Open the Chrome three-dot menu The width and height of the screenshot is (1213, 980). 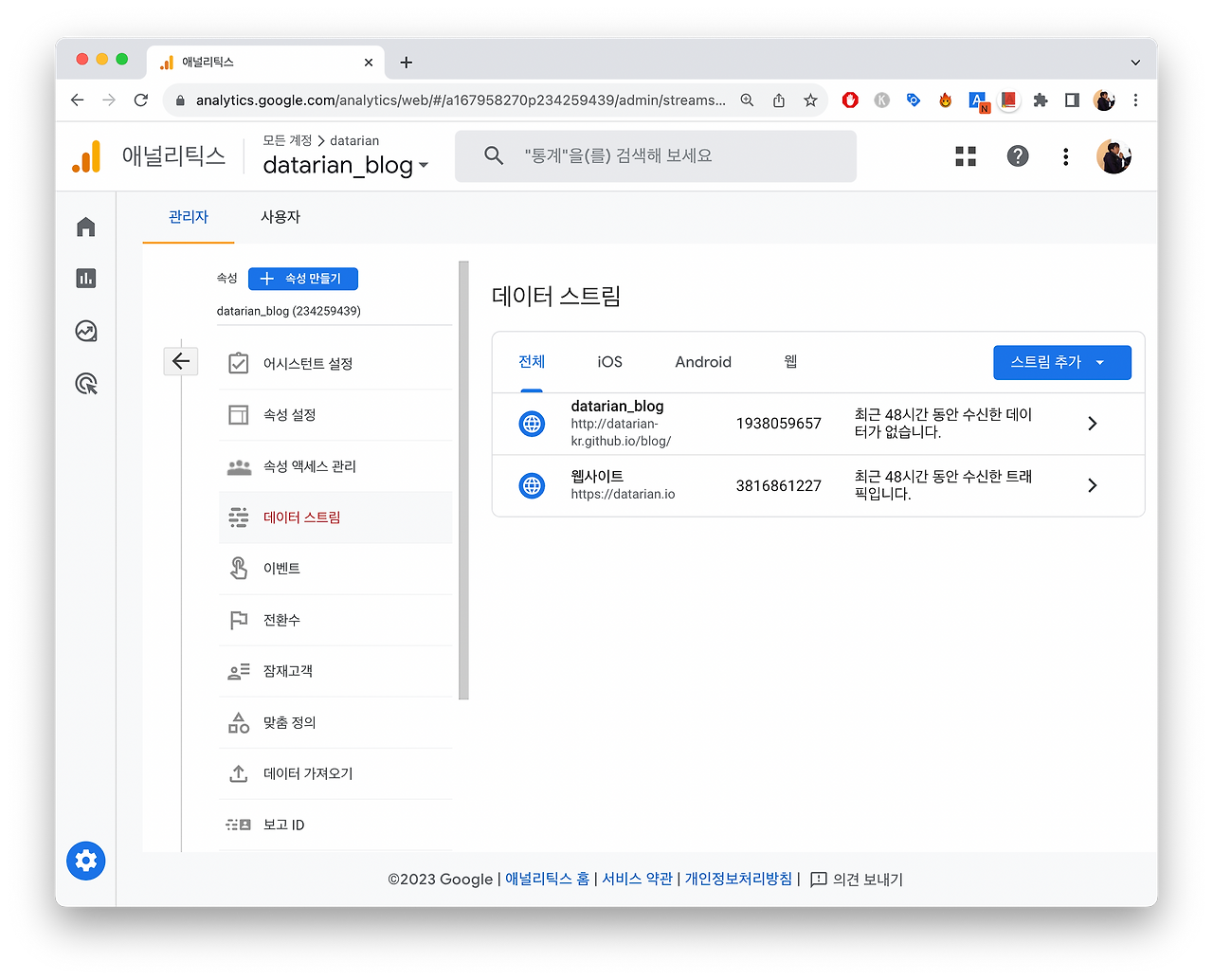tap(1135, 100)
